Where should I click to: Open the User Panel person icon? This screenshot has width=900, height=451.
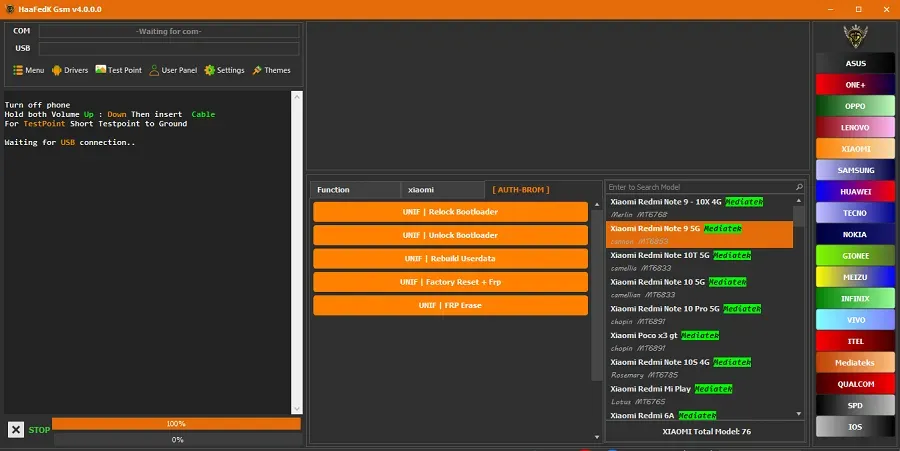(x=154, y=70)
